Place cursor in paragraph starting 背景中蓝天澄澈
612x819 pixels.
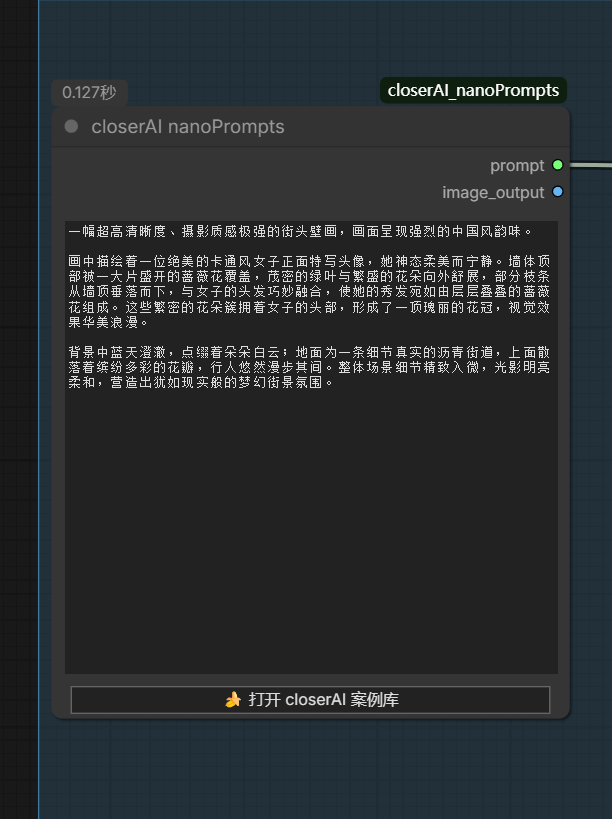pyautogui.click(x=309, y=367)
